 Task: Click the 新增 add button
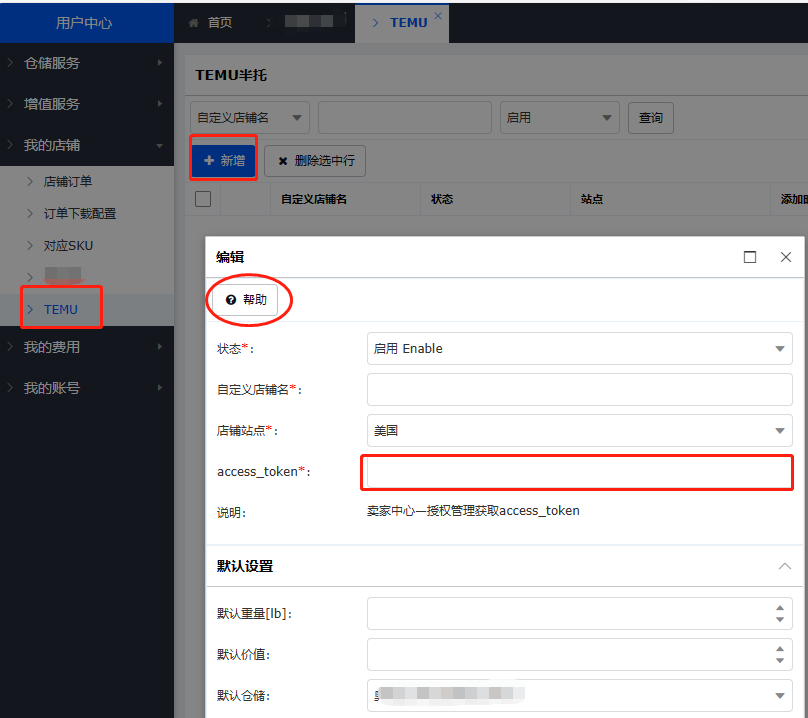[224, 160]
